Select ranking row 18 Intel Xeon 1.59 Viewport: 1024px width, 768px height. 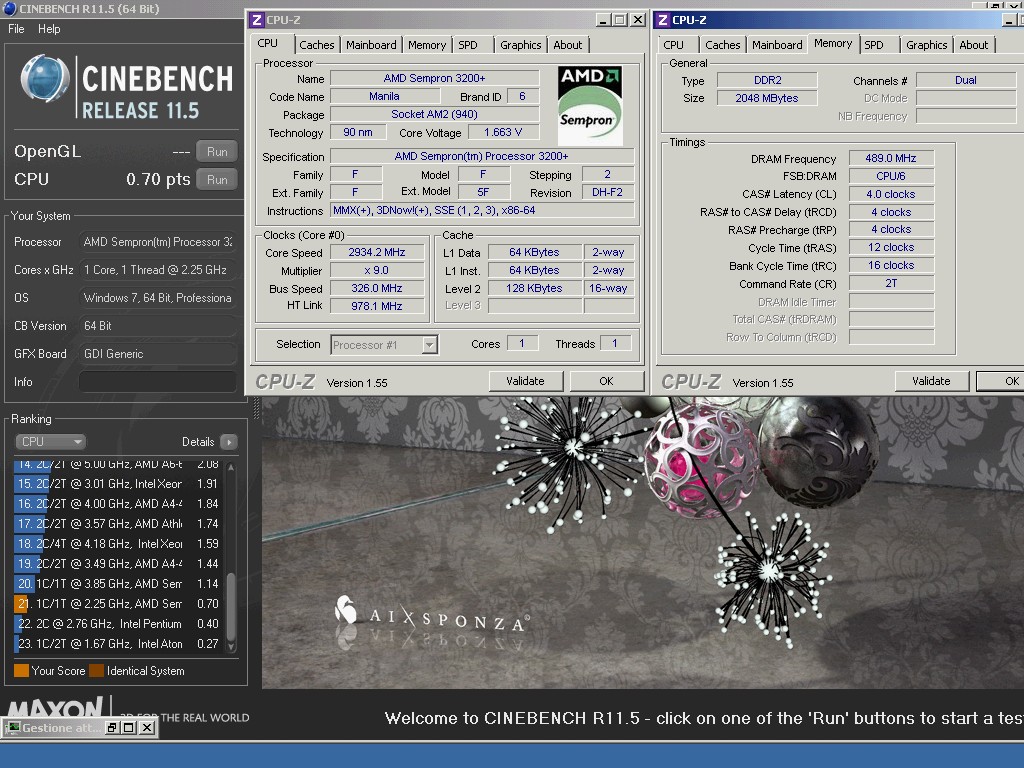coord(118,544)
